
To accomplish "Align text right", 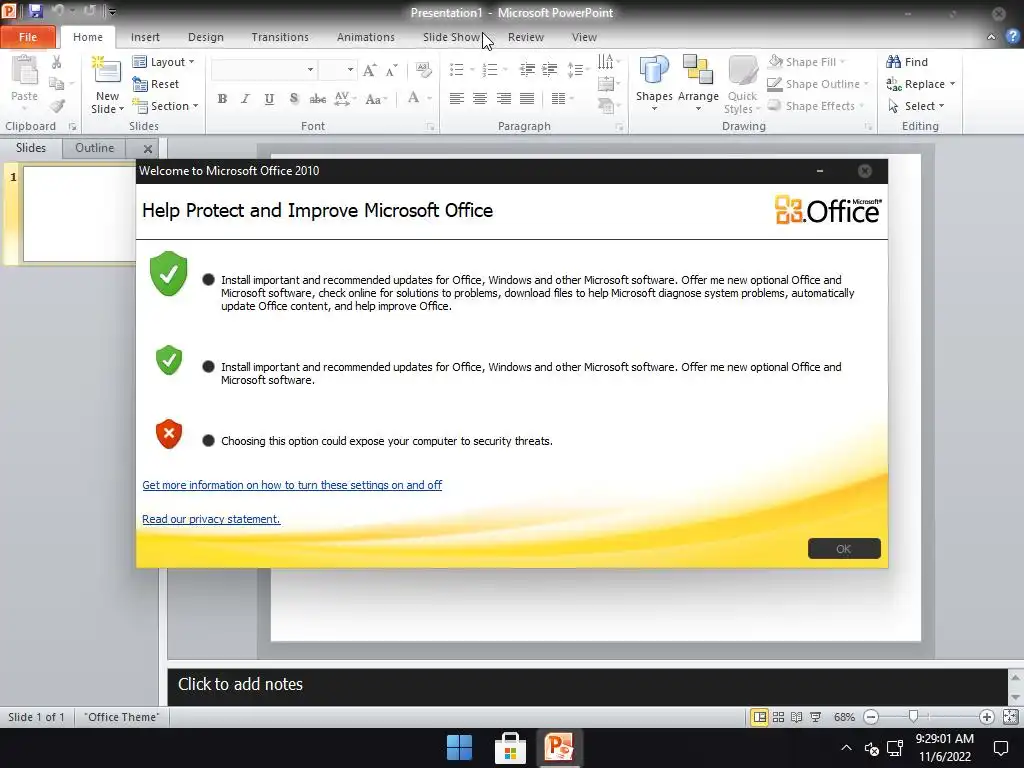I will pos(504,99).
